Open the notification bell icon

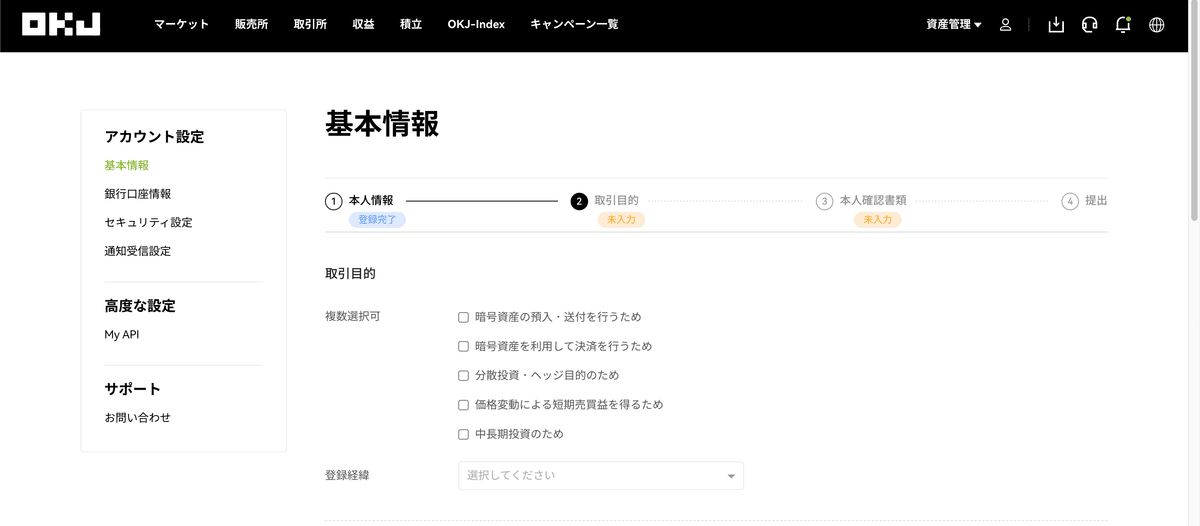(1123, 25)
